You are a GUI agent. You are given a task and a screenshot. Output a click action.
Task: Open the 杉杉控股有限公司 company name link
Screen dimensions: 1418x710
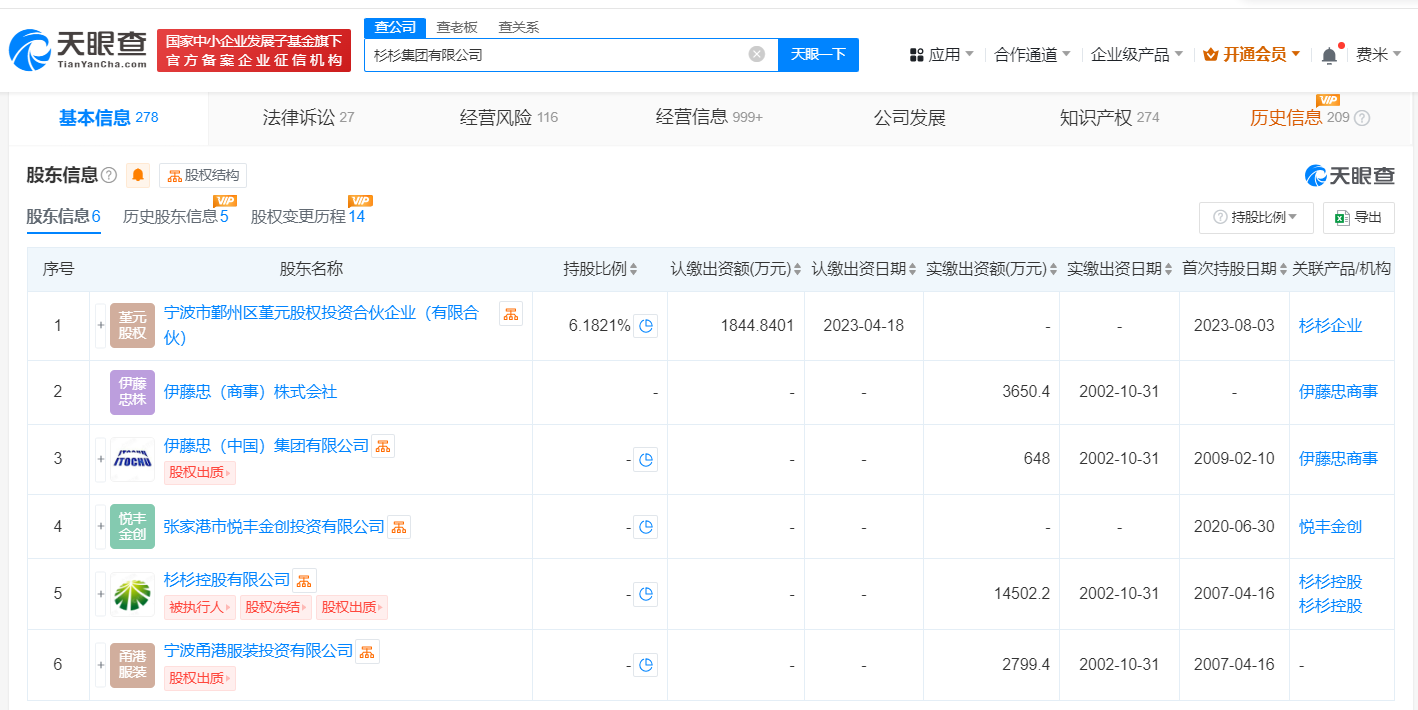coord(227,580)
